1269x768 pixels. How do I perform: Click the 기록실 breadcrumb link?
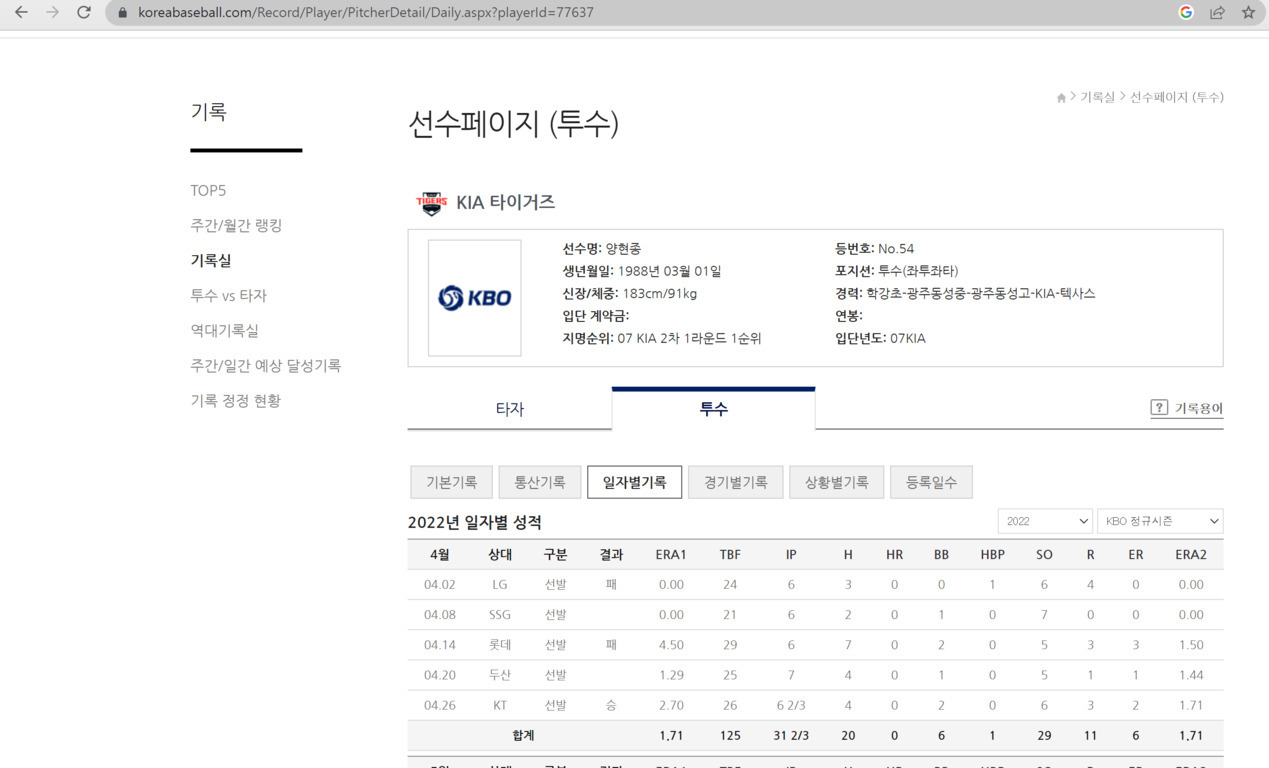click(1098, 97)
